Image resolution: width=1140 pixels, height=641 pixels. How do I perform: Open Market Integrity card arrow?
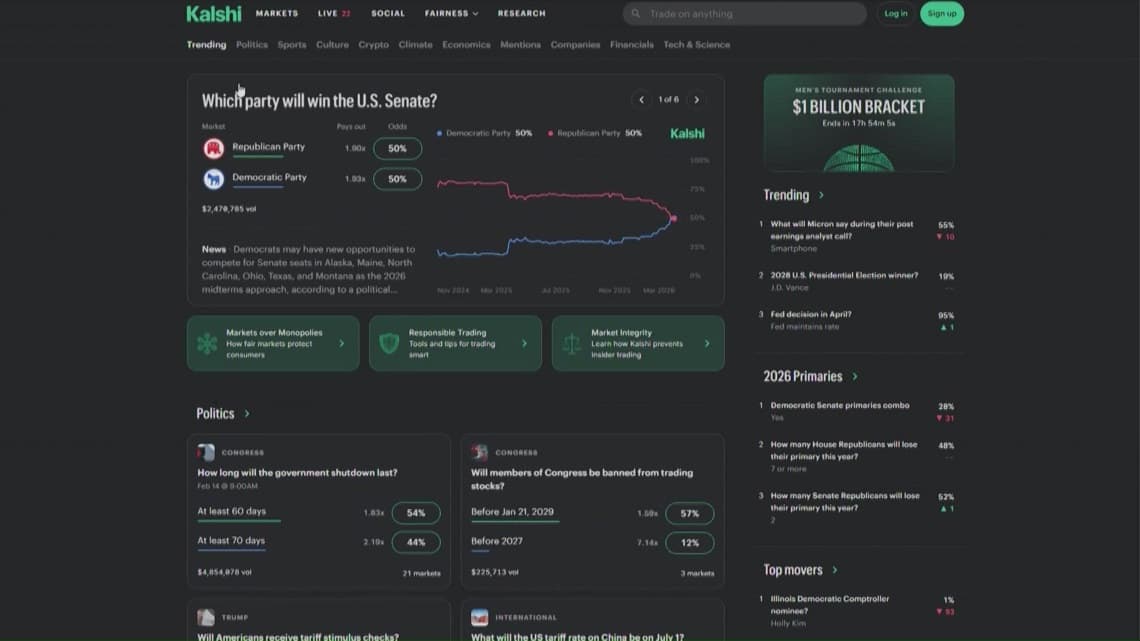[707, 343]
